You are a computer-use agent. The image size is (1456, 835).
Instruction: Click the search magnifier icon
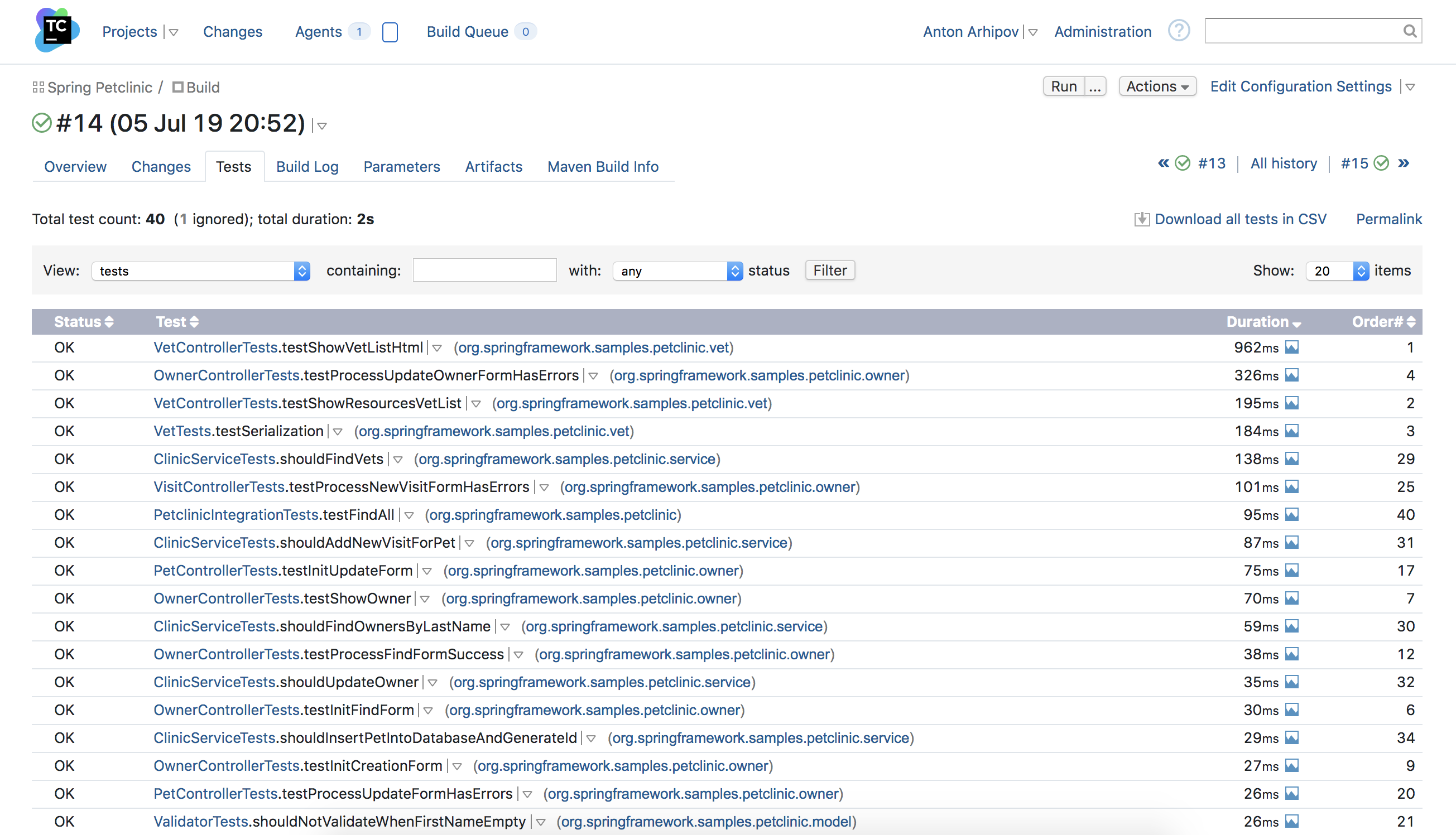(1410, 31)
